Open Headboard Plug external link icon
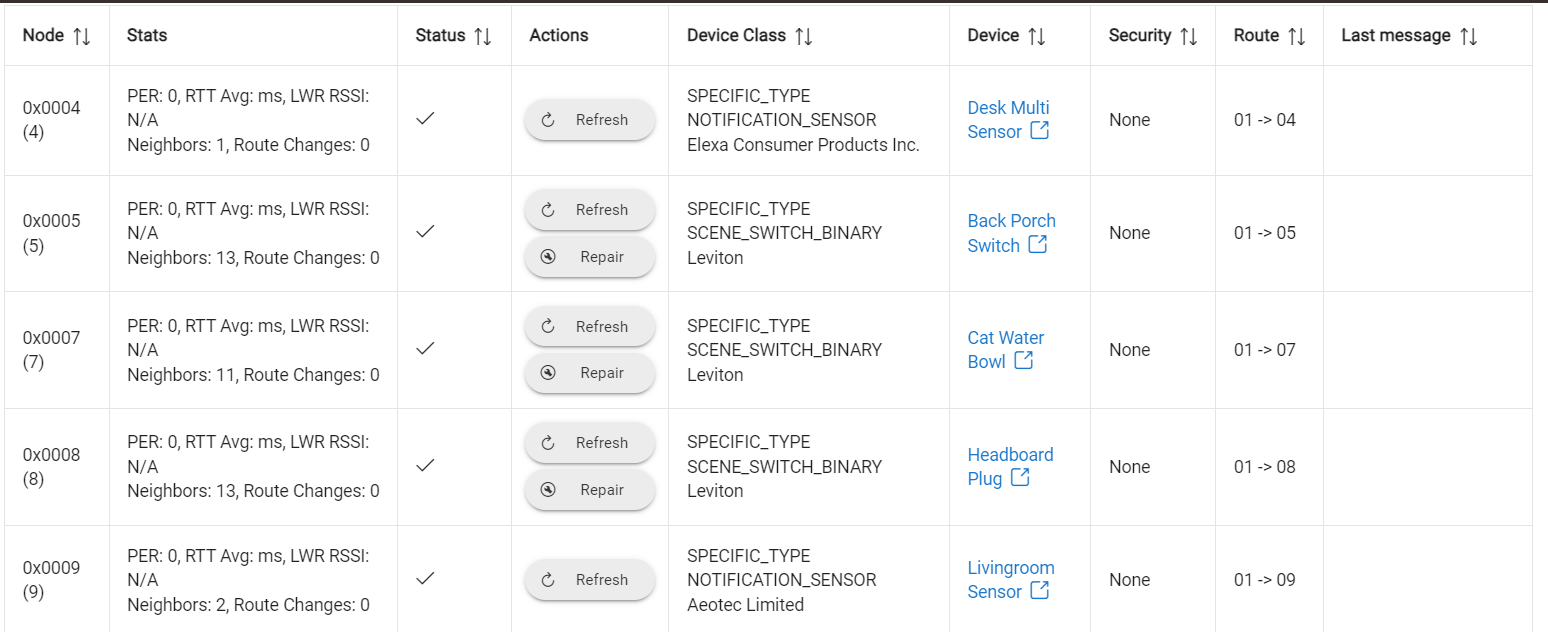Viewport: 1548px width, 632px height. (1020, 478)
